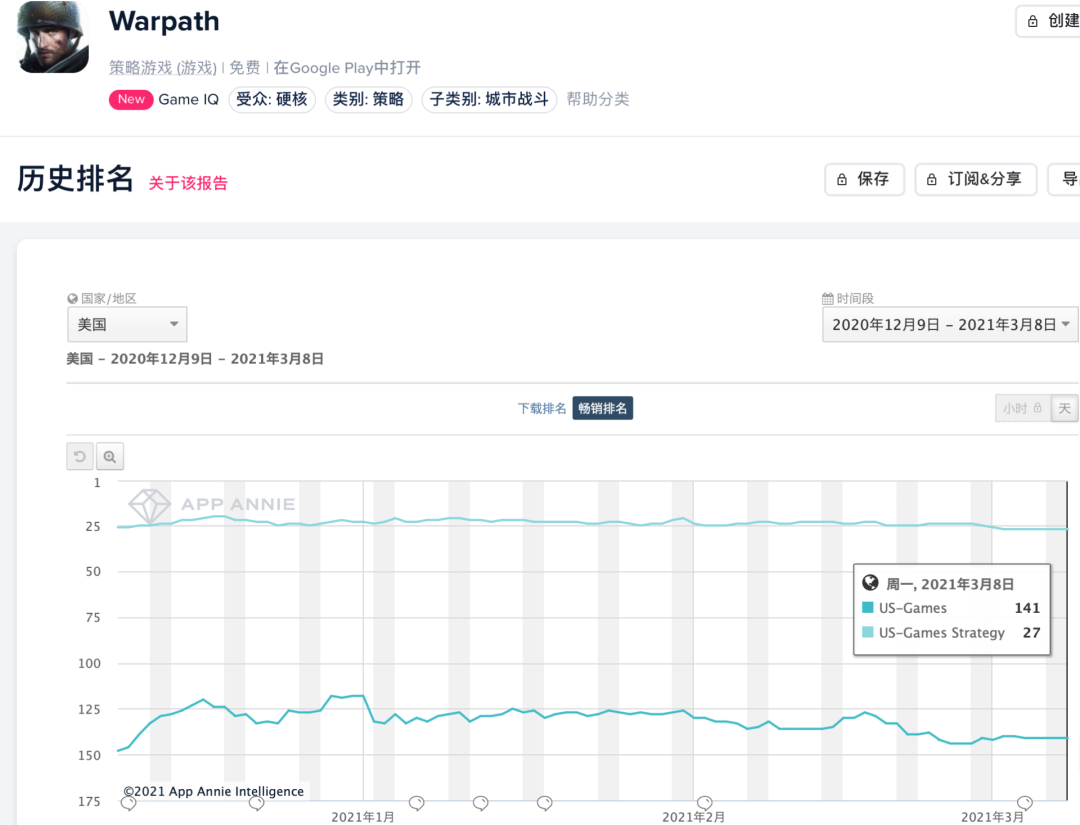Select the 类别: 策略 tag
The height and width of the screenshot is (825, 1080).
point(368,99)
